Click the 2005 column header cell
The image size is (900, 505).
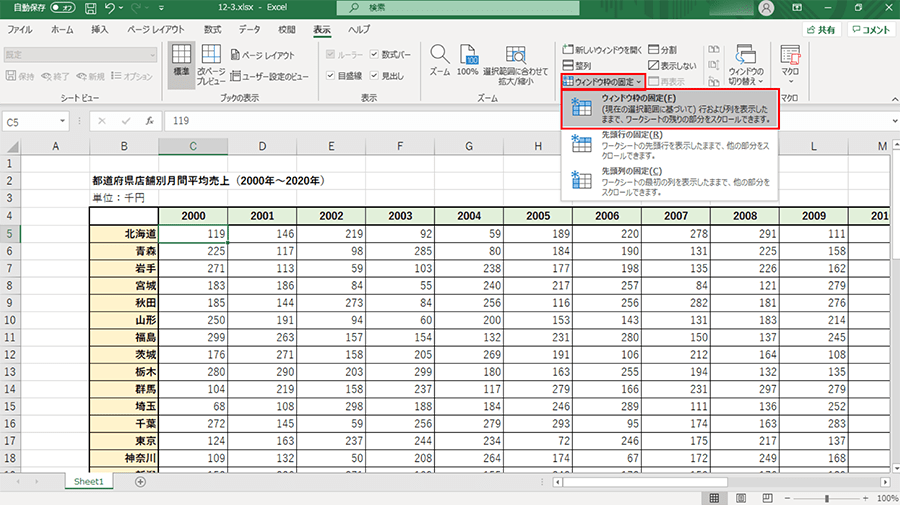tap(538, 216)
